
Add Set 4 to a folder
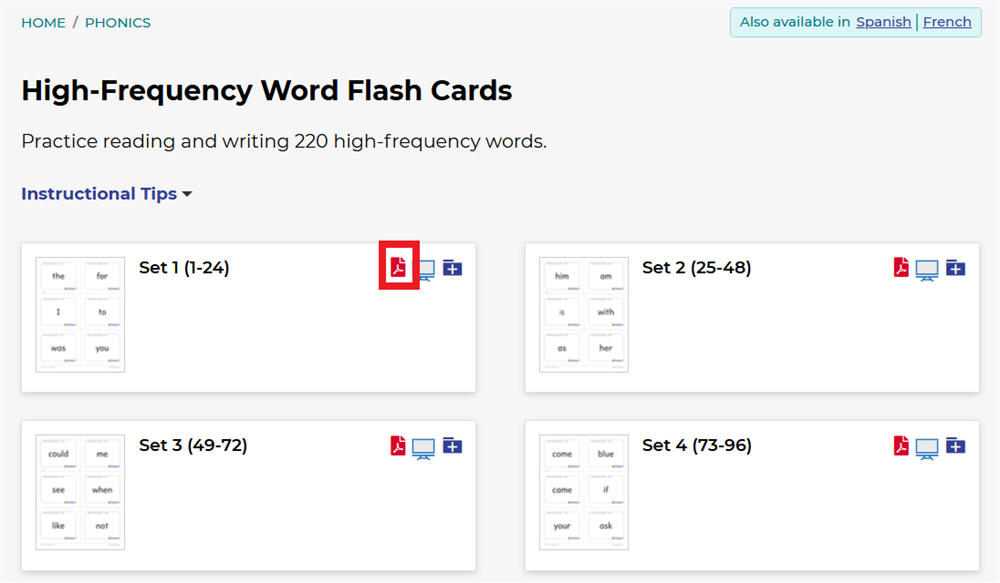tap(955, 446)
